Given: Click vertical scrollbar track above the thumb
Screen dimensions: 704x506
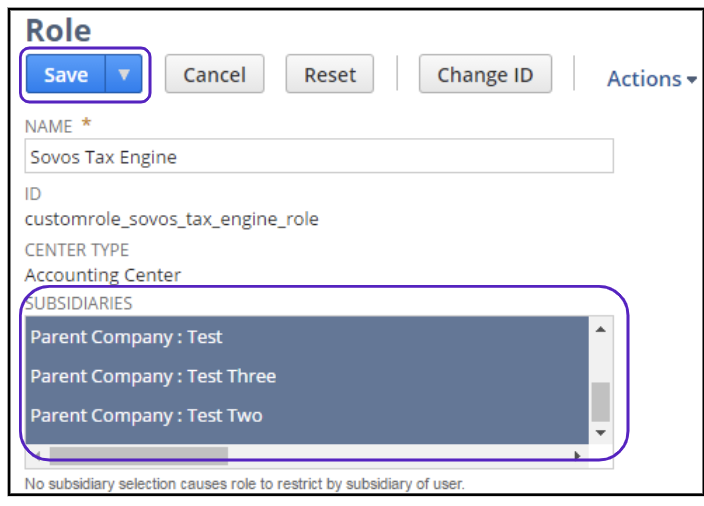Looking at the screenshot, I should coord(600,358).
